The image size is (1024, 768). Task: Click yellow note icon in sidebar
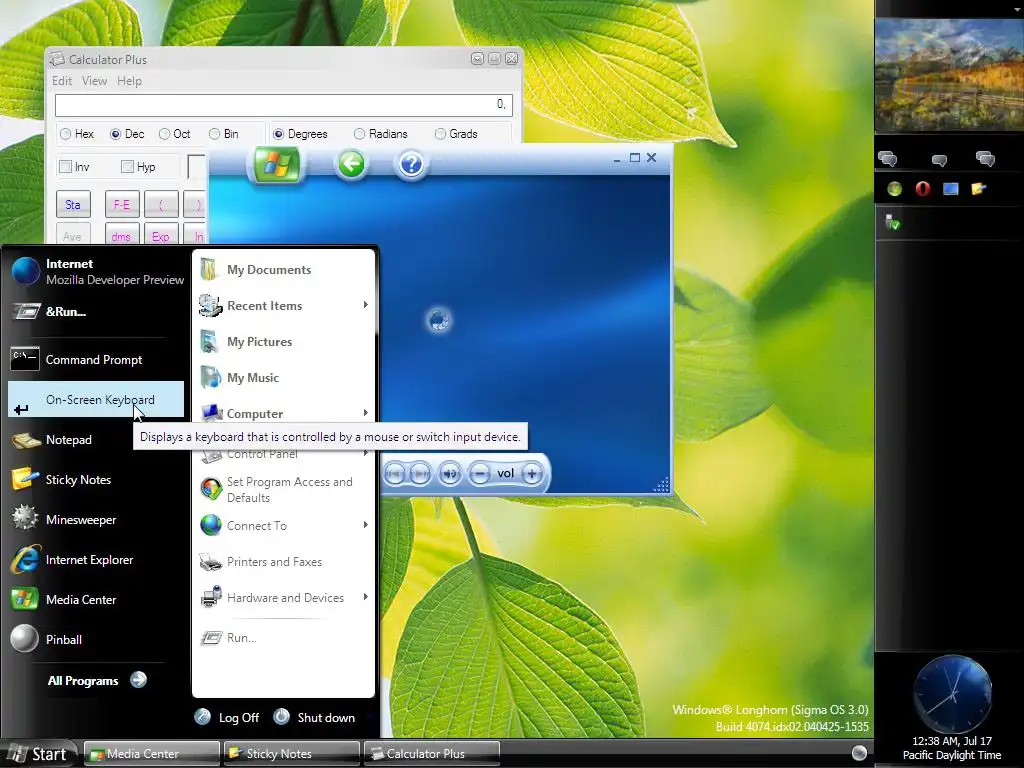(978, 189)
